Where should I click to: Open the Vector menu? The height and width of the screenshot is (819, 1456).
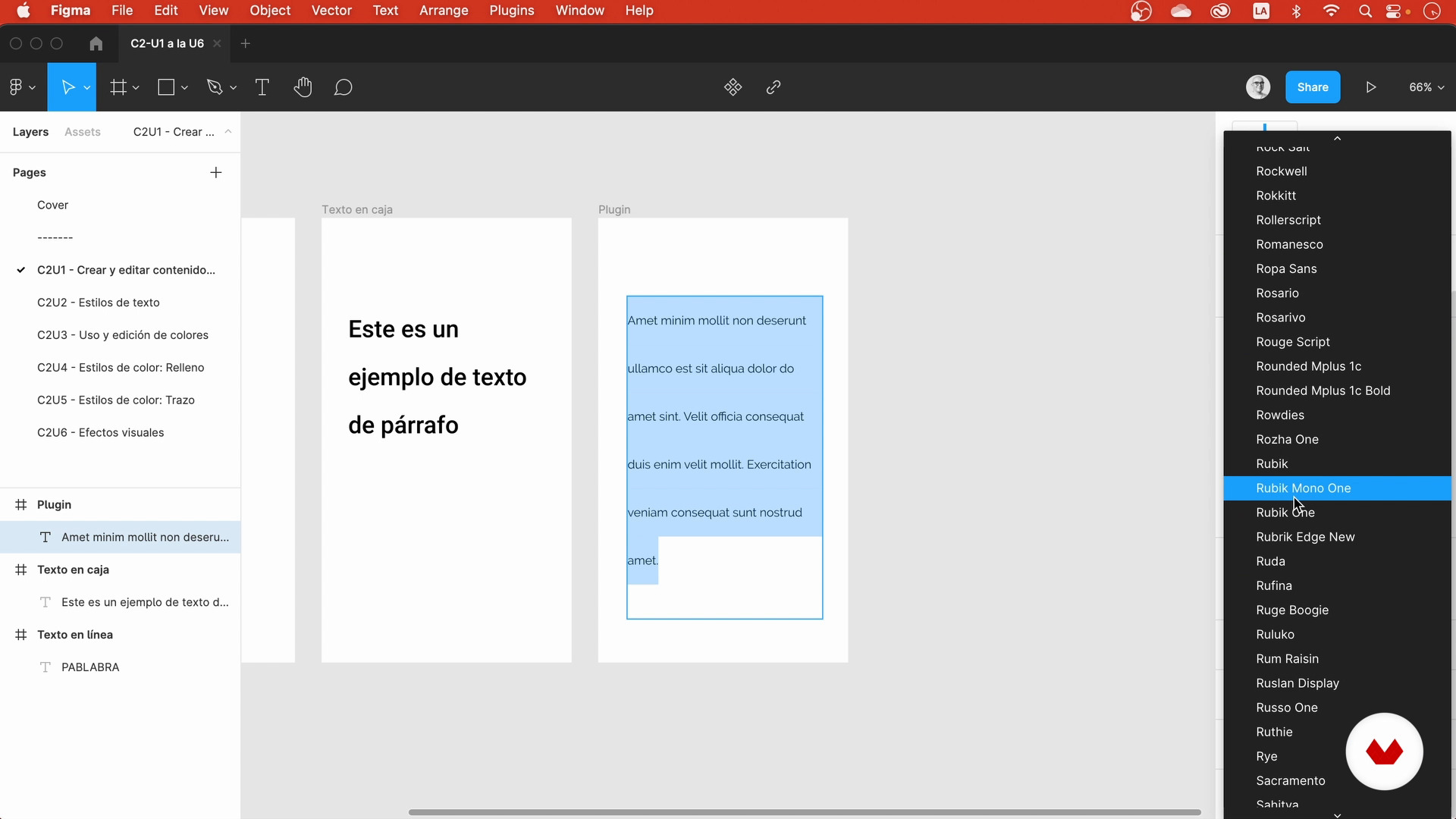(x=331, y=11)
